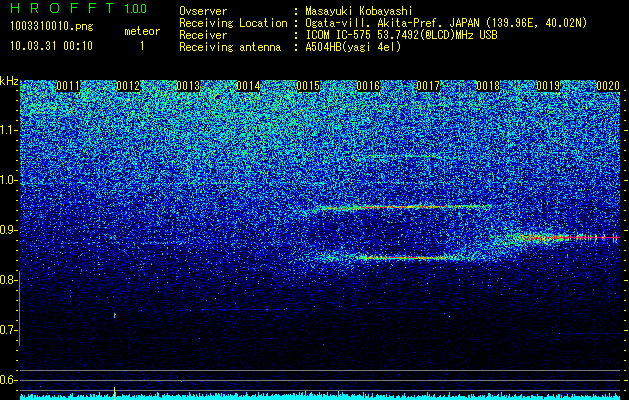Click the meteor echo dot near 0012
629x400 pixels.
pyautogui.click(x=115, y=315)
